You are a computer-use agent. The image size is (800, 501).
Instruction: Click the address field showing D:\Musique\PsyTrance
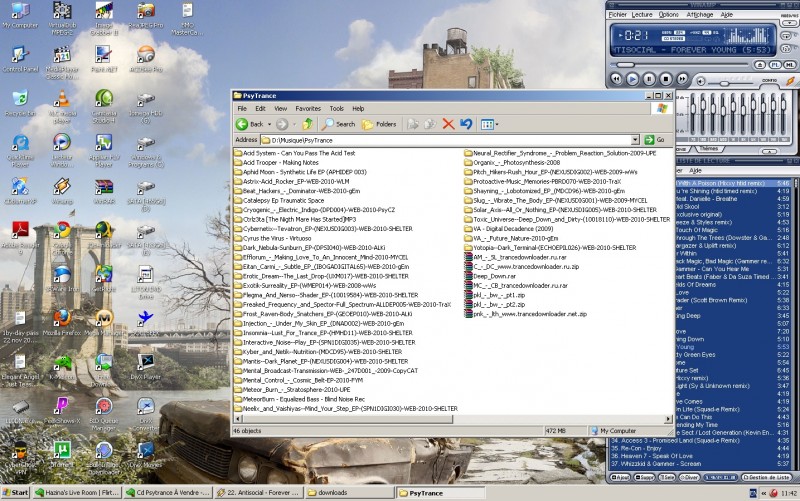(x=445, y=140)
